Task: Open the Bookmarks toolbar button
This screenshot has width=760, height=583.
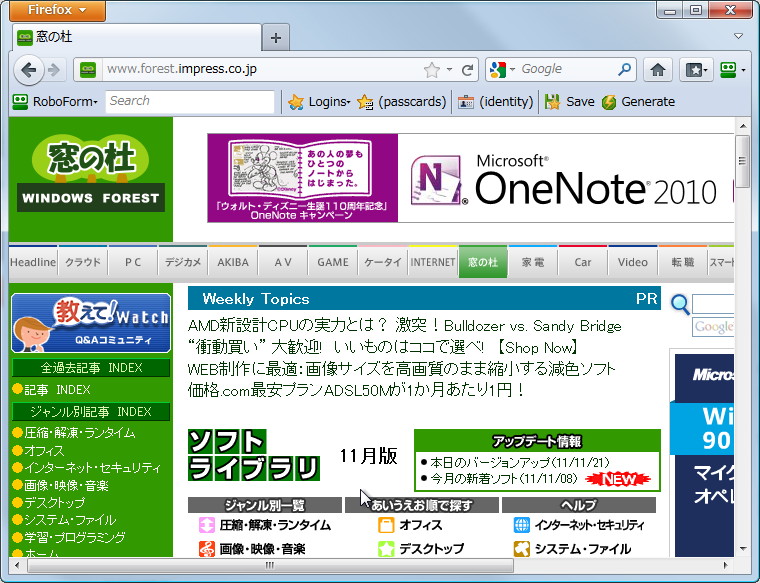Action: pos(696,70)
